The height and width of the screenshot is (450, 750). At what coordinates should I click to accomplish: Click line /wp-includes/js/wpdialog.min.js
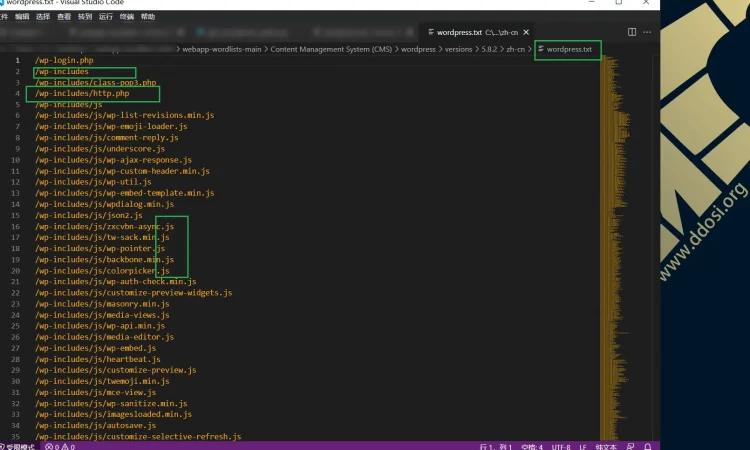click(x=104, y=204)
